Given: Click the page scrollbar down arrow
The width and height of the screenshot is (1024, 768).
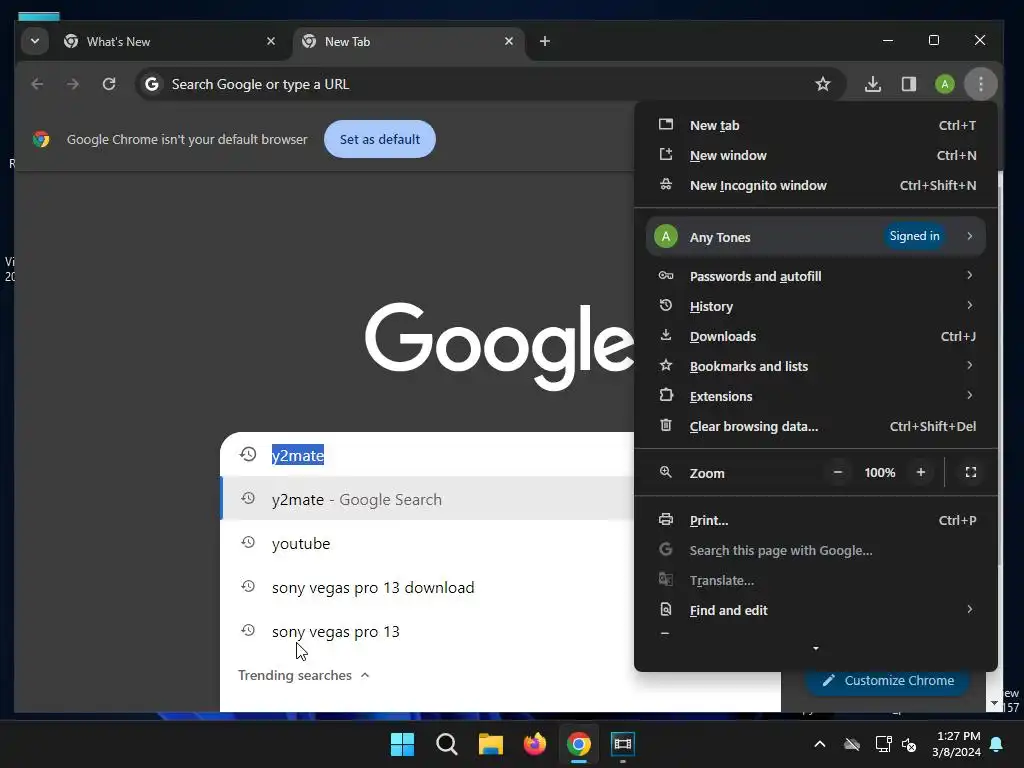Looking at the screenshot, I should 994,704.
